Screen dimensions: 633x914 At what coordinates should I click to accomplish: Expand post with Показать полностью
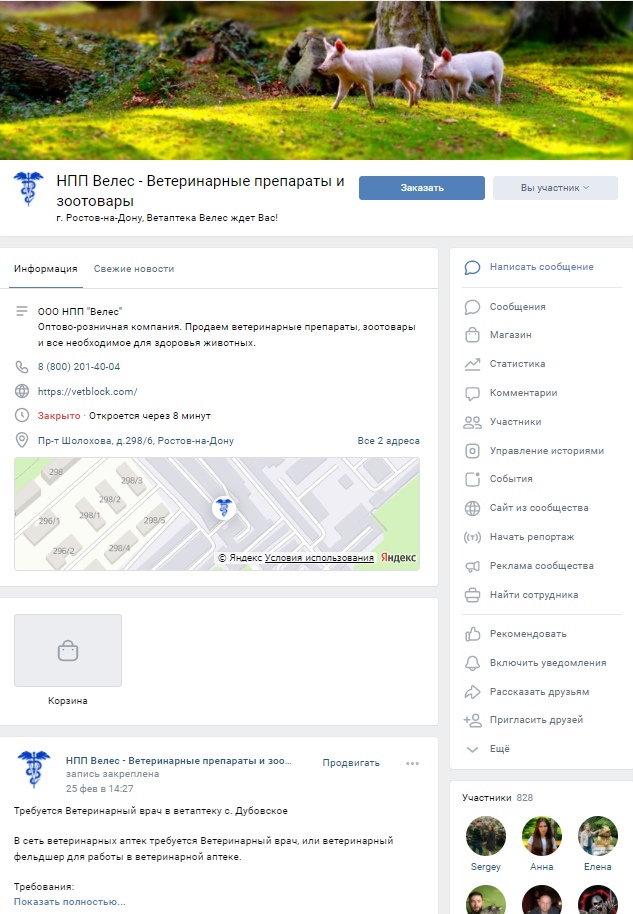(x=69, y=901)
